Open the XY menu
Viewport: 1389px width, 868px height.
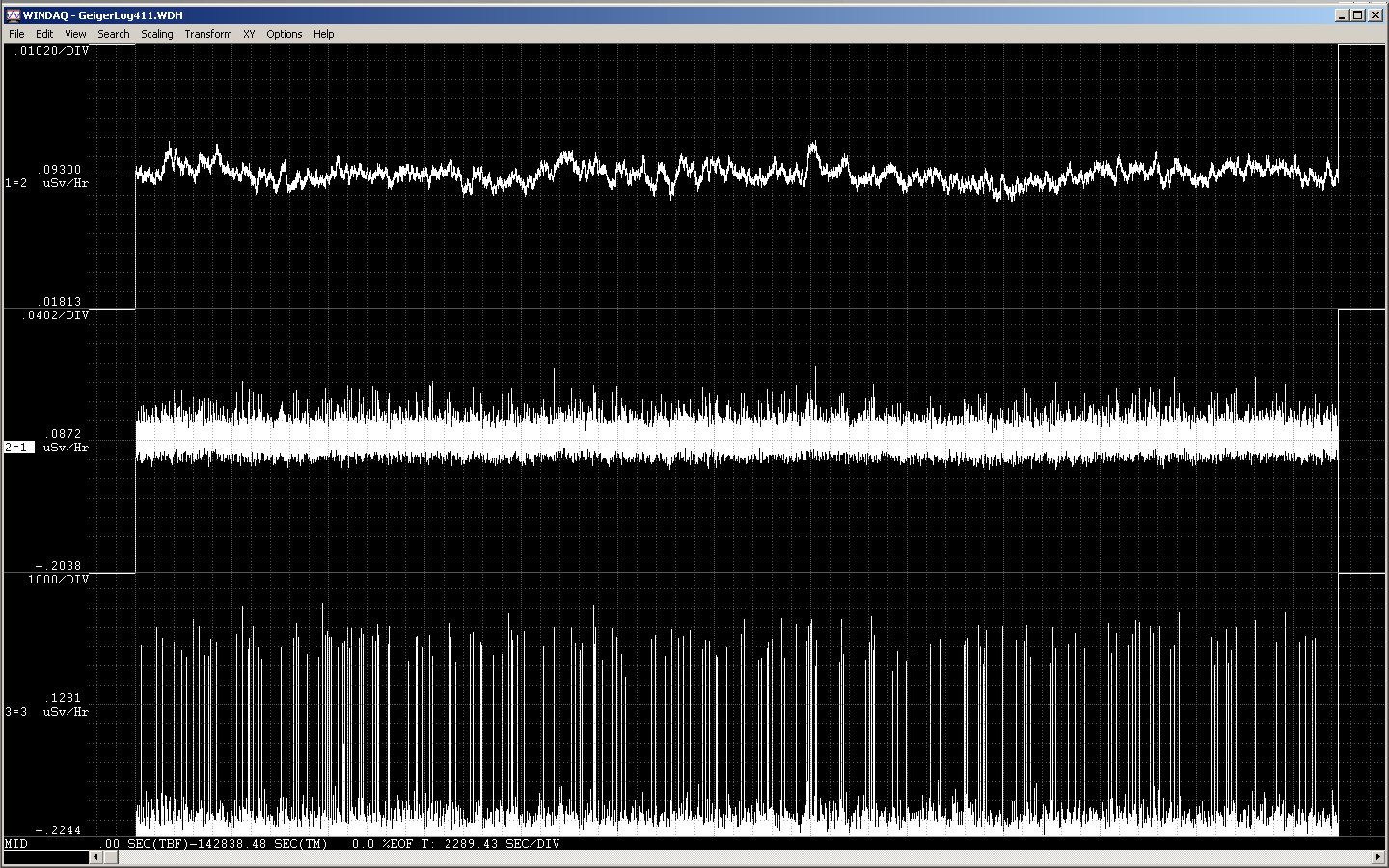click(x=249, y=34)
